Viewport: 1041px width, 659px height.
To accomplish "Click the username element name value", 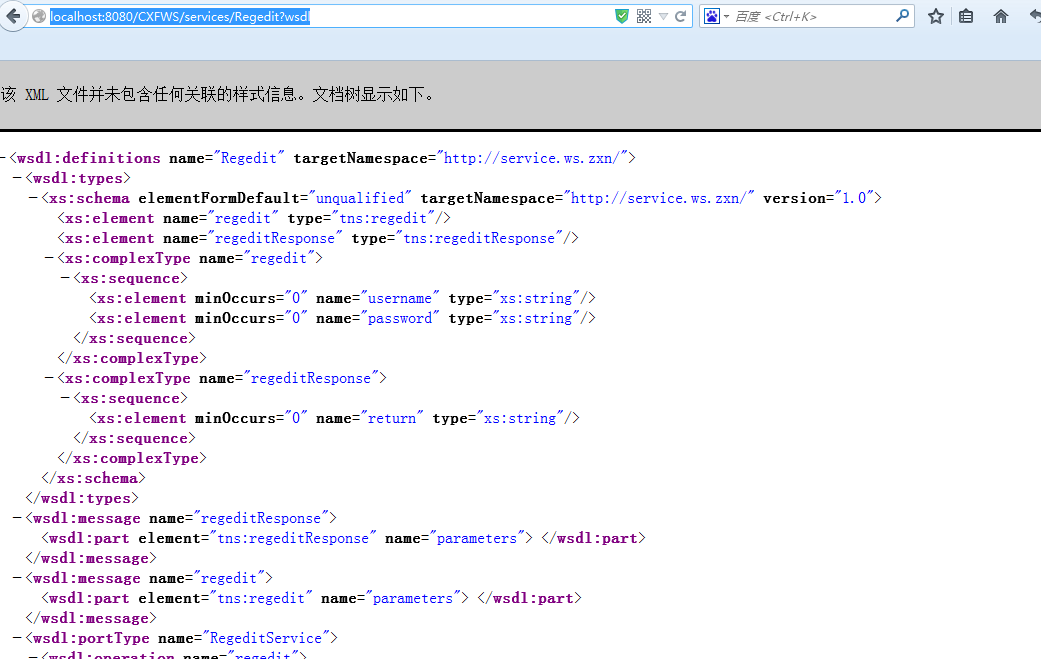I will point(400,298).
